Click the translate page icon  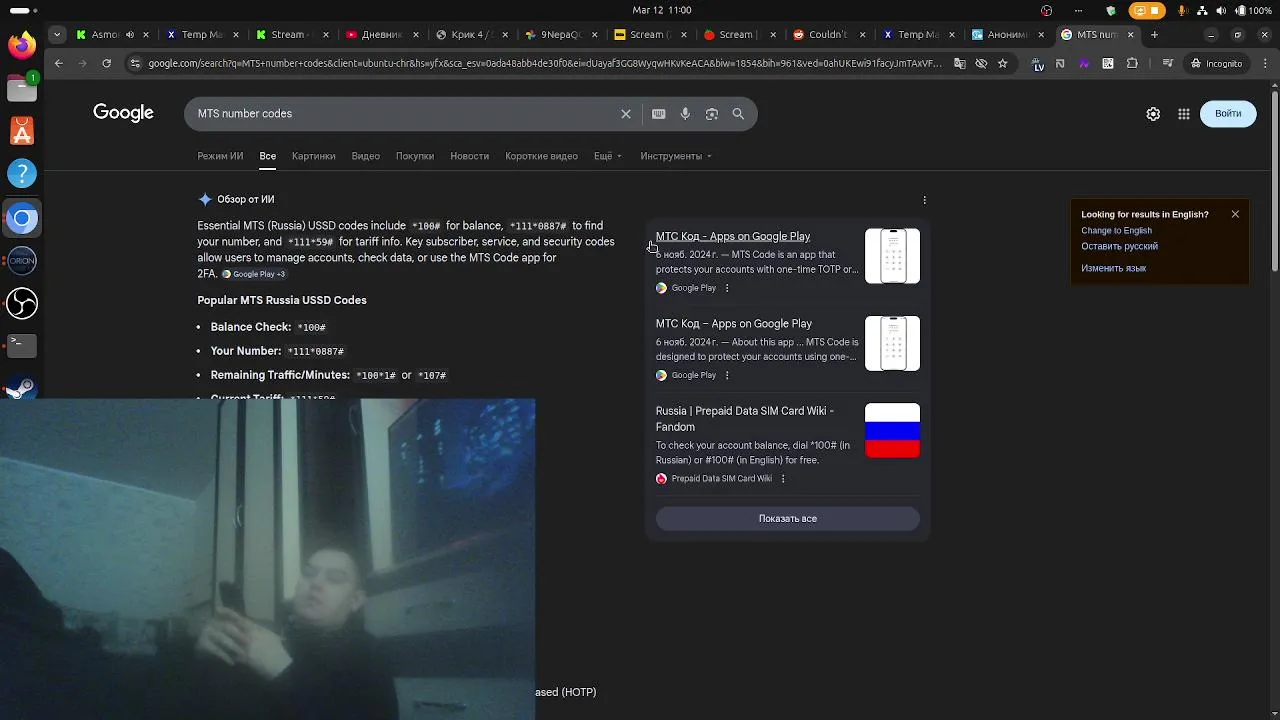click(960, 63)
